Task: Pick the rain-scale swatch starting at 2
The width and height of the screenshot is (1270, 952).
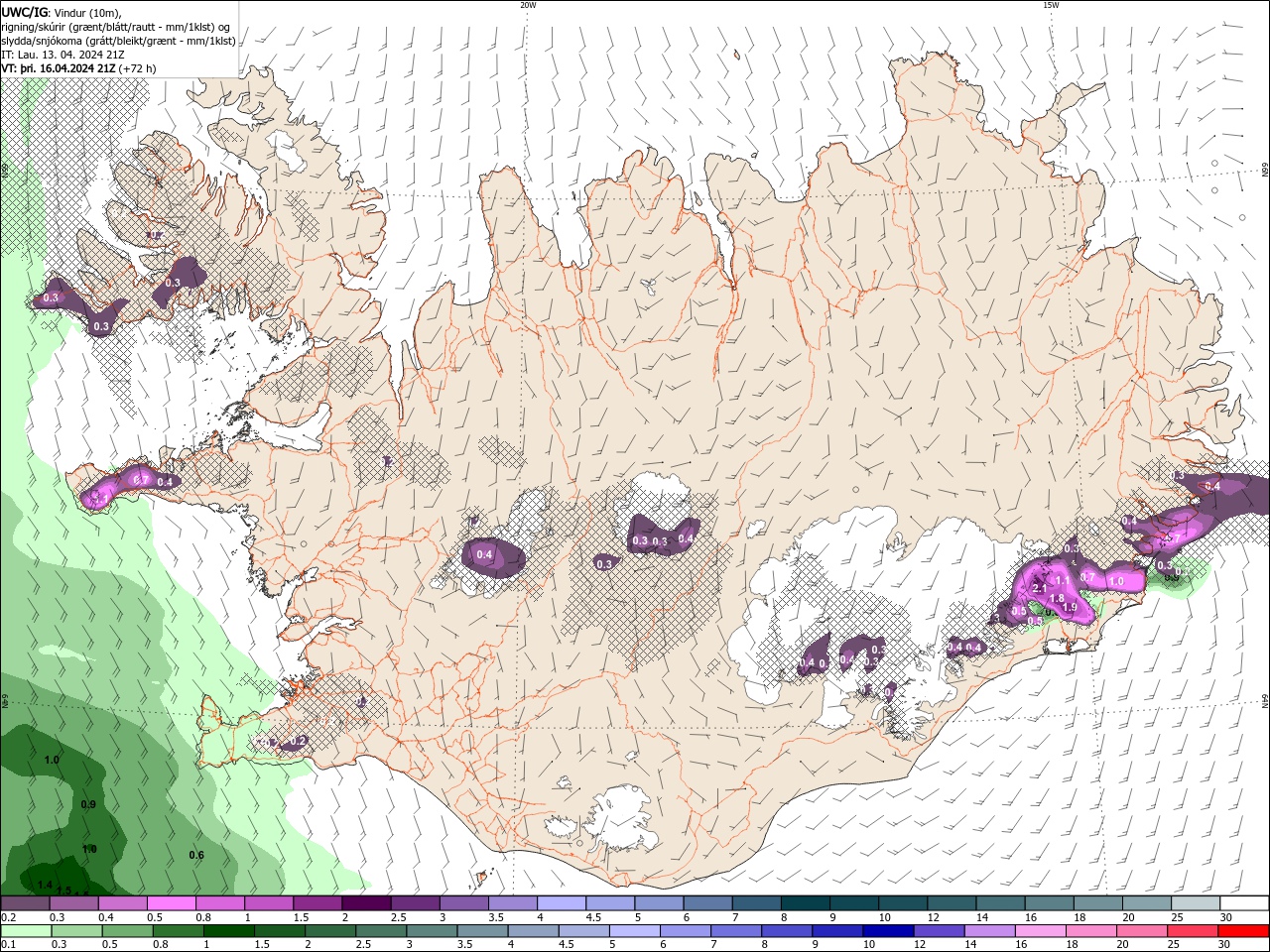Action: coord(329,931)
